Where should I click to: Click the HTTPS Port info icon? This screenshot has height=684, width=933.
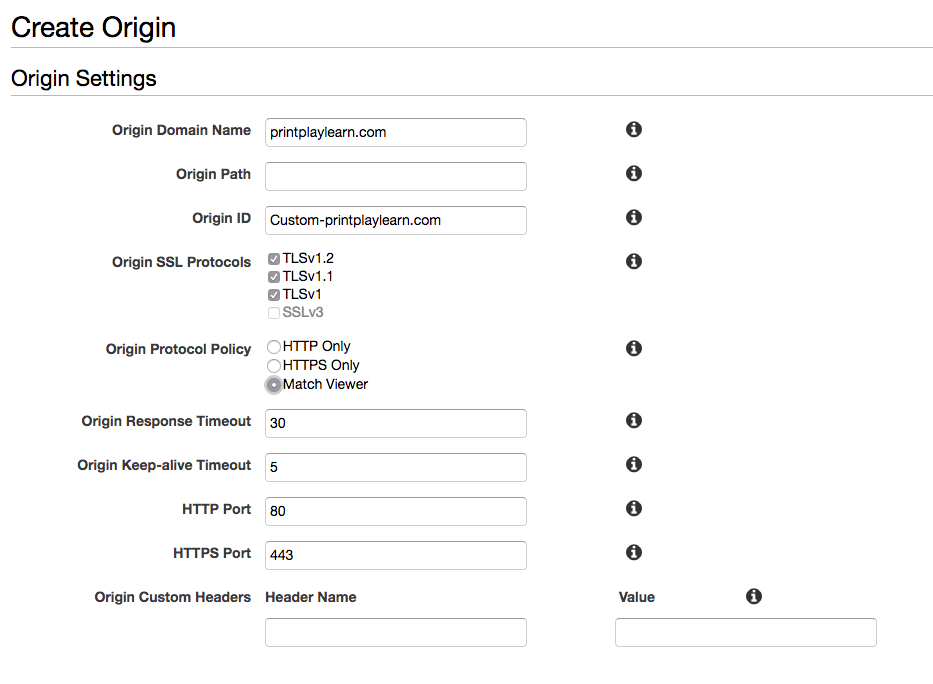634,552
